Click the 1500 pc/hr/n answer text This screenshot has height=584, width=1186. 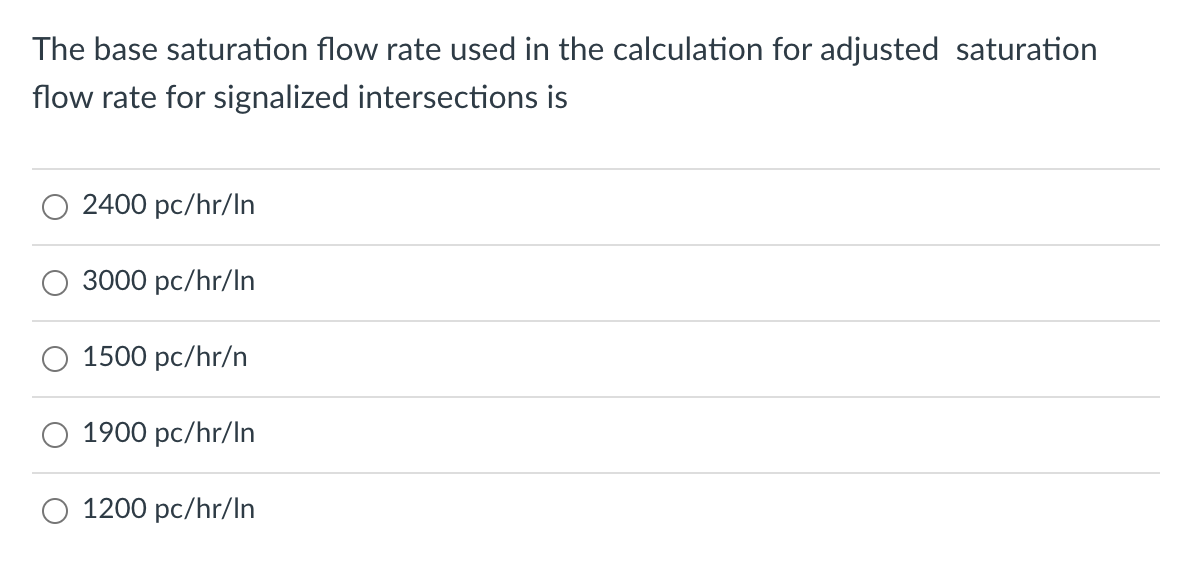(x=164, y=358)
